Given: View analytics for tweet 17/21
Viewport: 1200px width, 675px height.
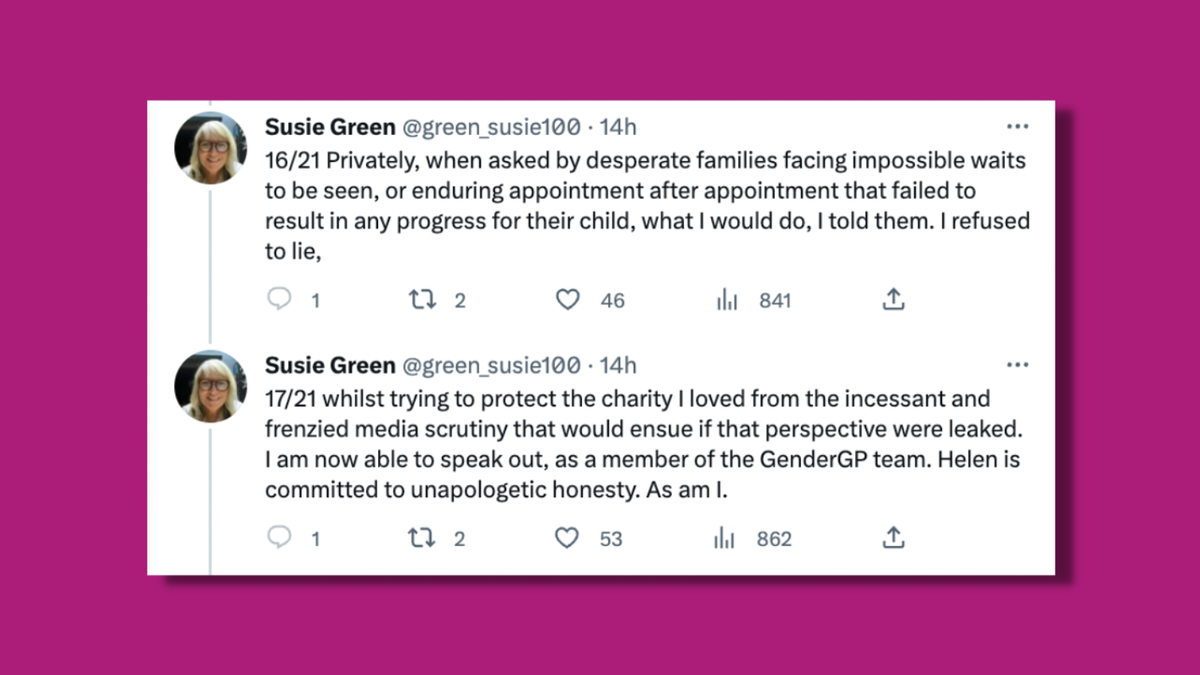Looking at the screenshot, I should (x=723, y=538).
